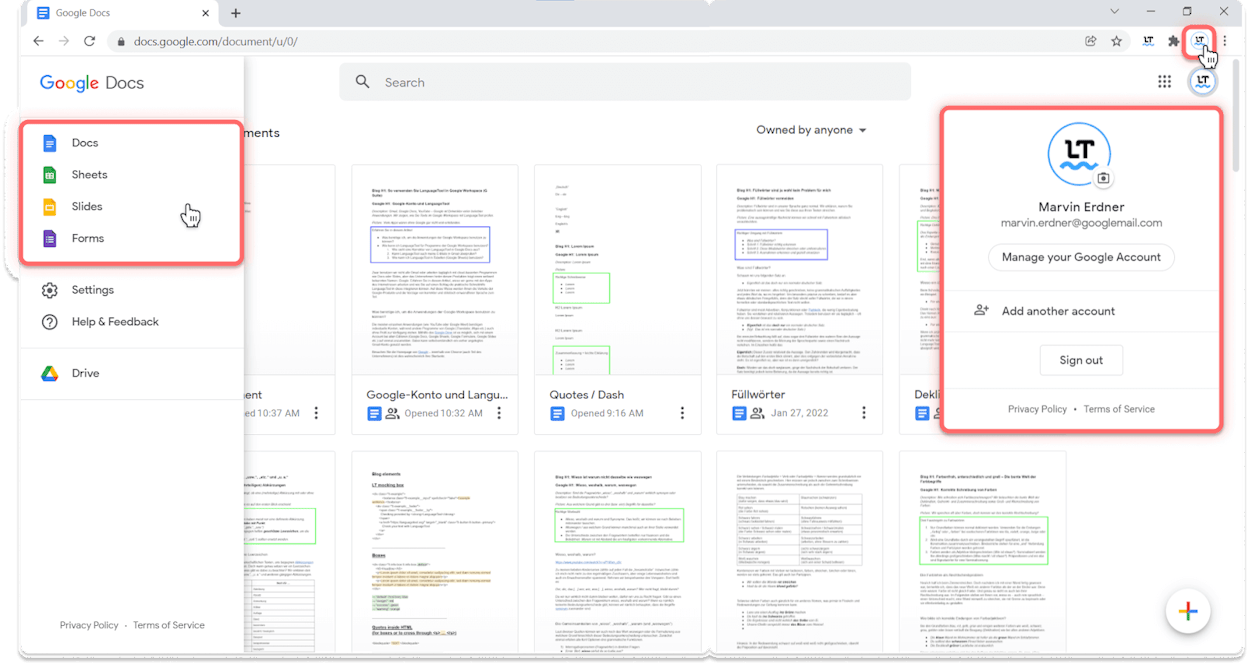
Task: Open Terms of Service in account popup
Action: point(1119,409)
